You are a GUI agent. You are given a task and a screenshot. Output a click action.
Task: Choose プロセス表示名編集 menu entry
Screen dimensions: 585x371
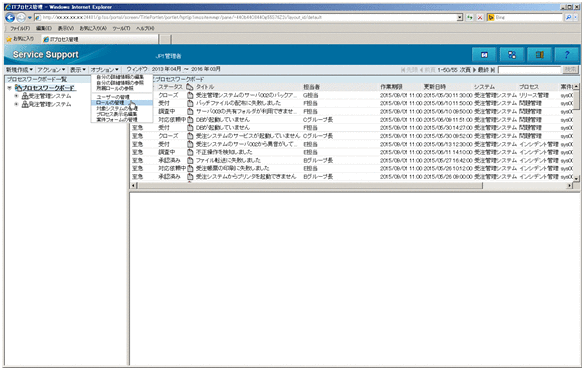point(116,114)
